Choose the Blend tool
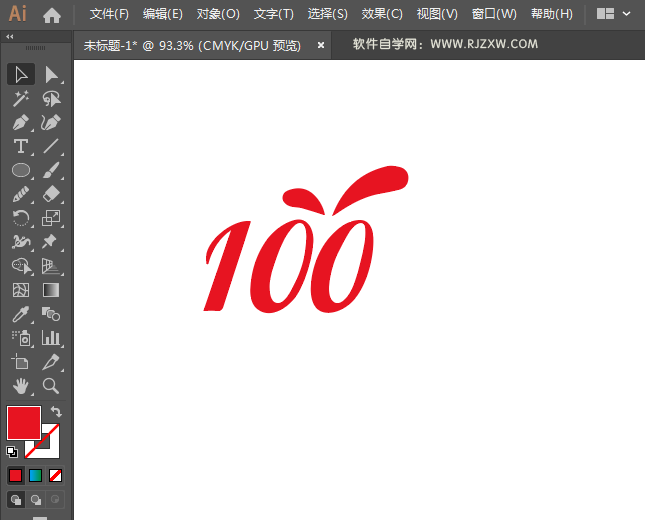645x520 pixels. 51,314
